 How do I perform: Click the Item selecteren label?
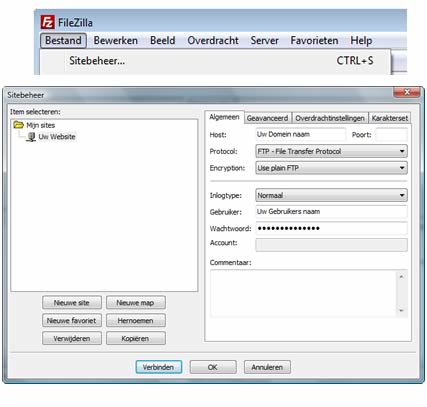click(35, 112)
